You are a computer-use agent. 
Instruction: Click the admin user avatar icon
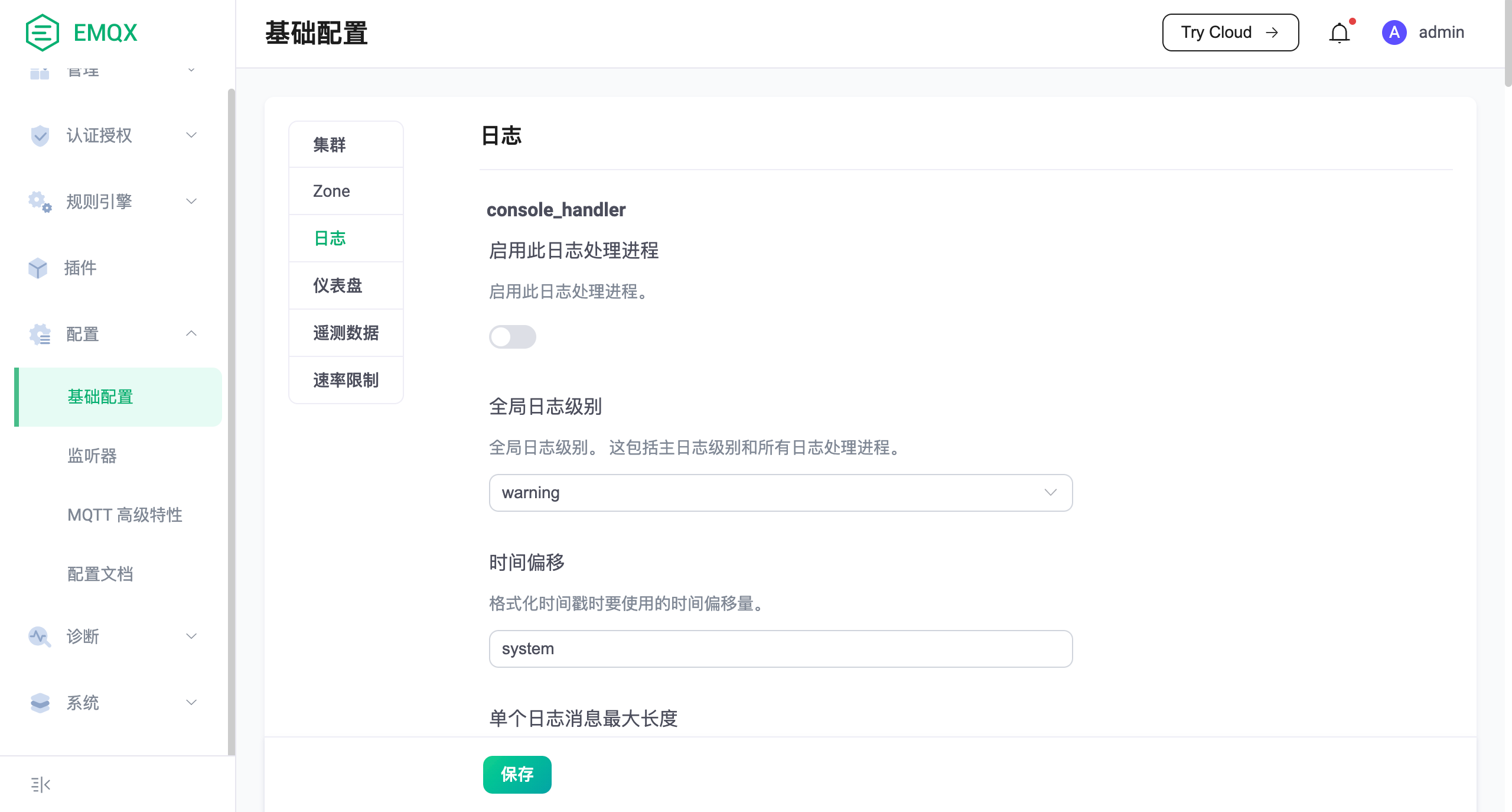click(x=1394, y=32)
